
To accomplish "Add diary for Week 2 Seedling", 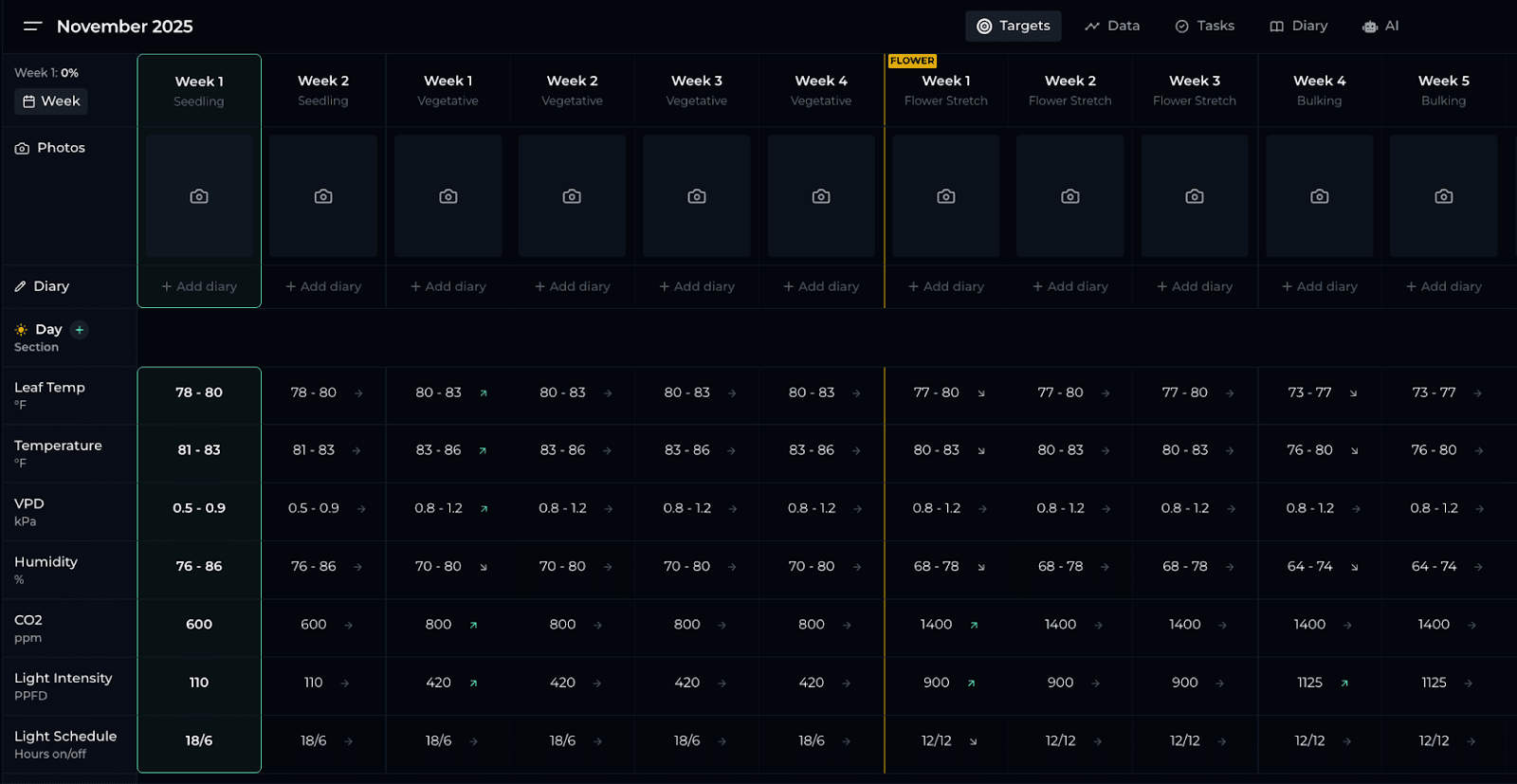I will click(x=323, y=286).
